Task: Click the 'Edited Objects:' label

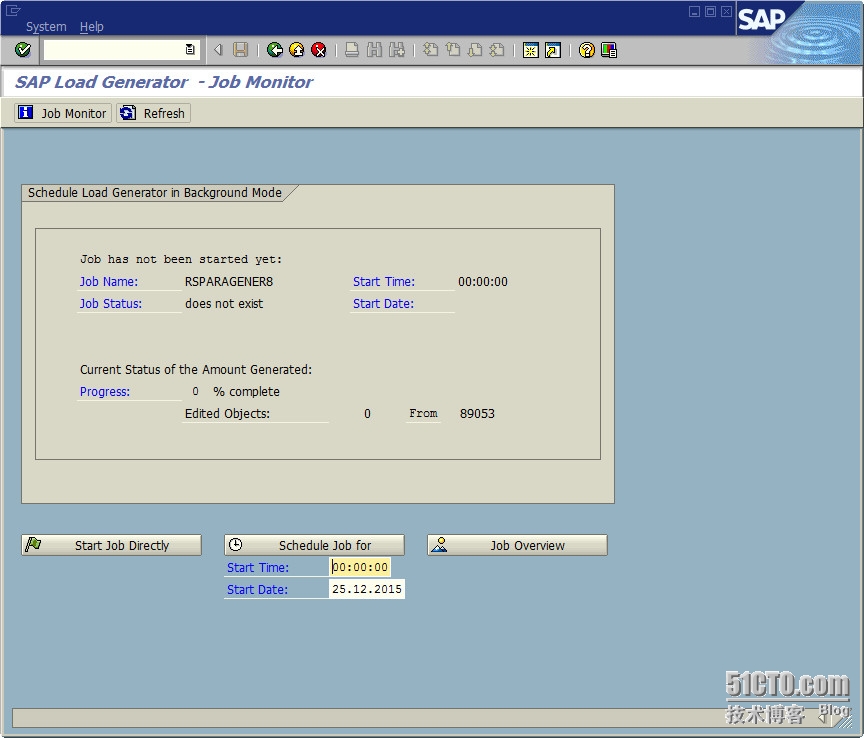Action: pos(227,413)
